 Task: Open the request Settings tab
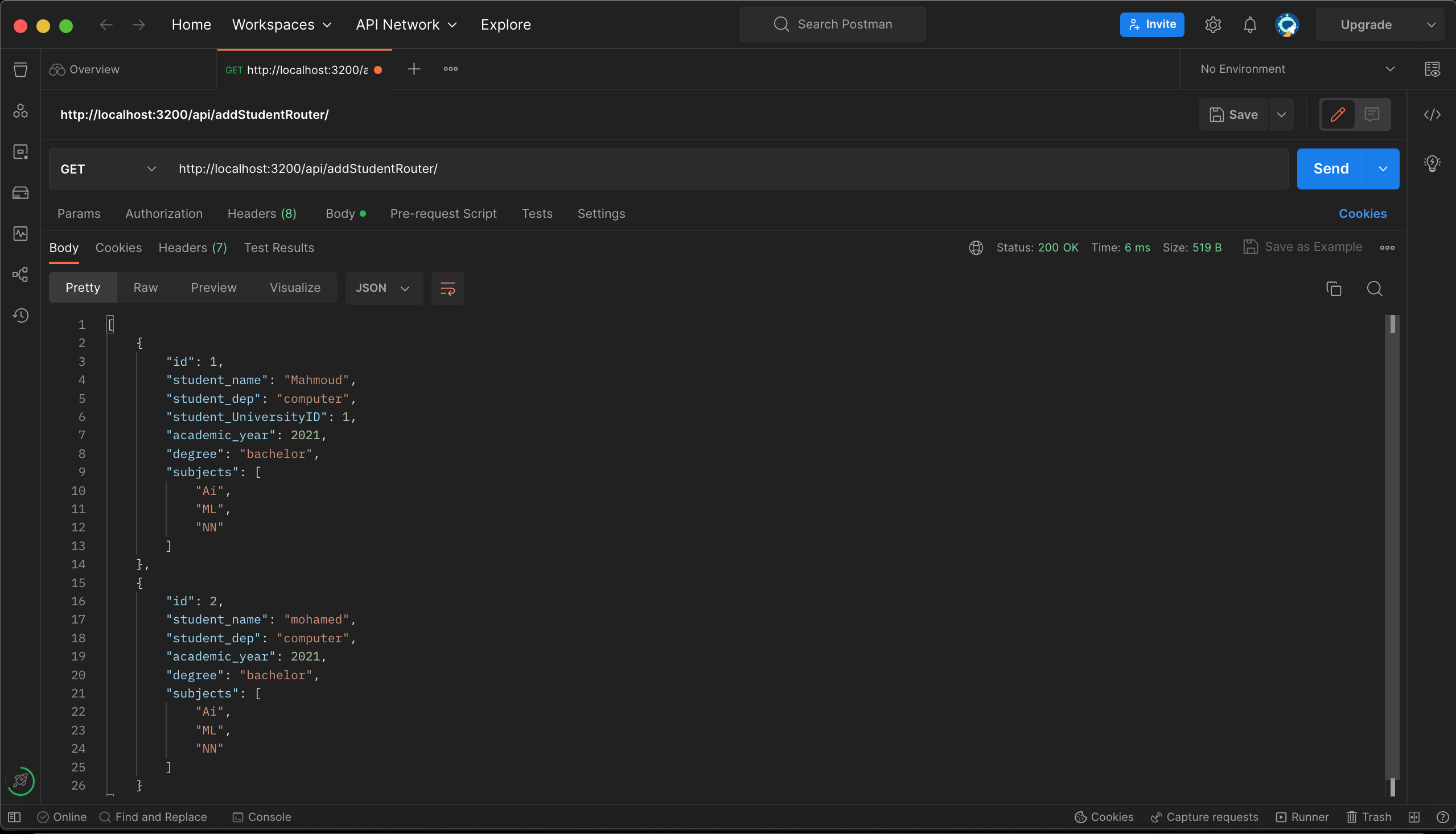click(x=601, y=214)
